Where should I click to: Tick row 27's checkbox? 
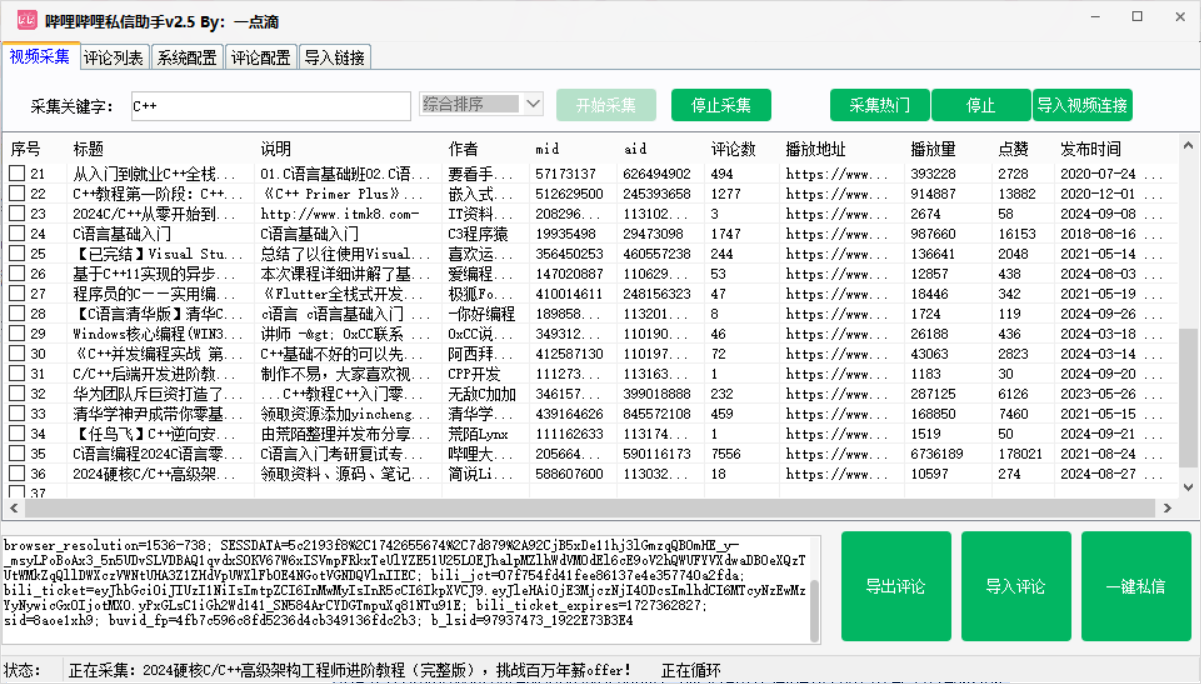[17, 294]
